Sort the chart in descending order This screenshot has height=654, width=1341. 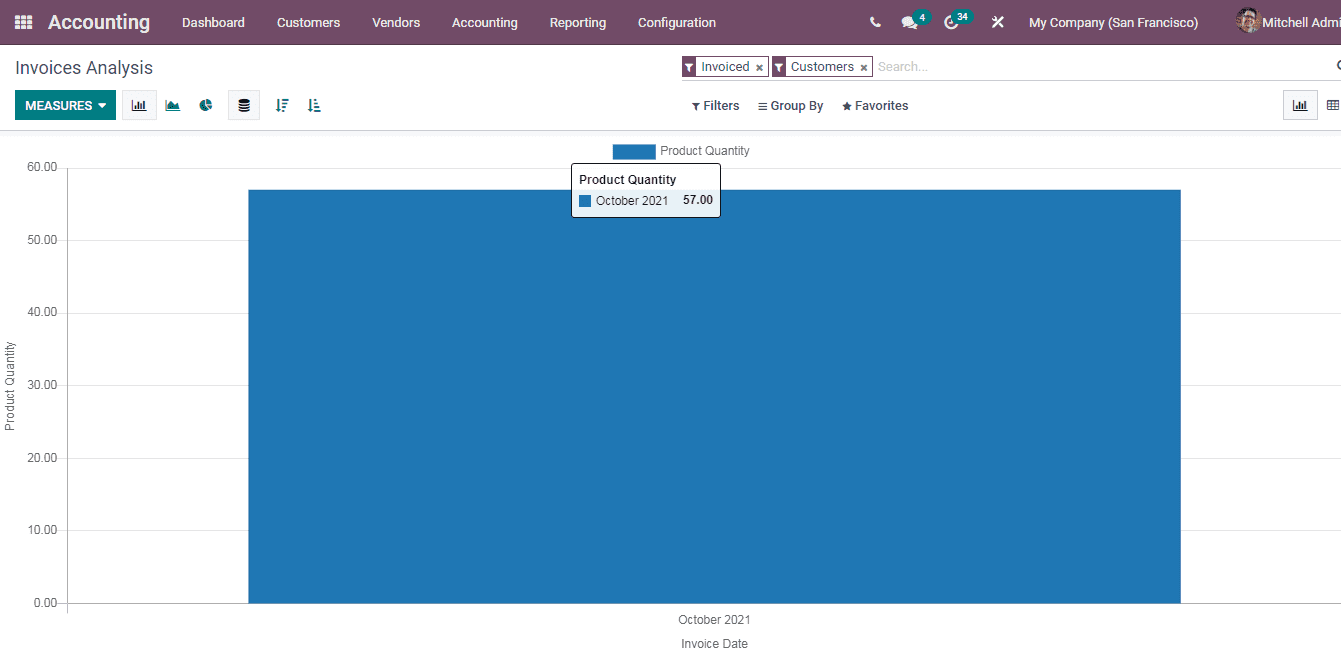coord(281,104)
